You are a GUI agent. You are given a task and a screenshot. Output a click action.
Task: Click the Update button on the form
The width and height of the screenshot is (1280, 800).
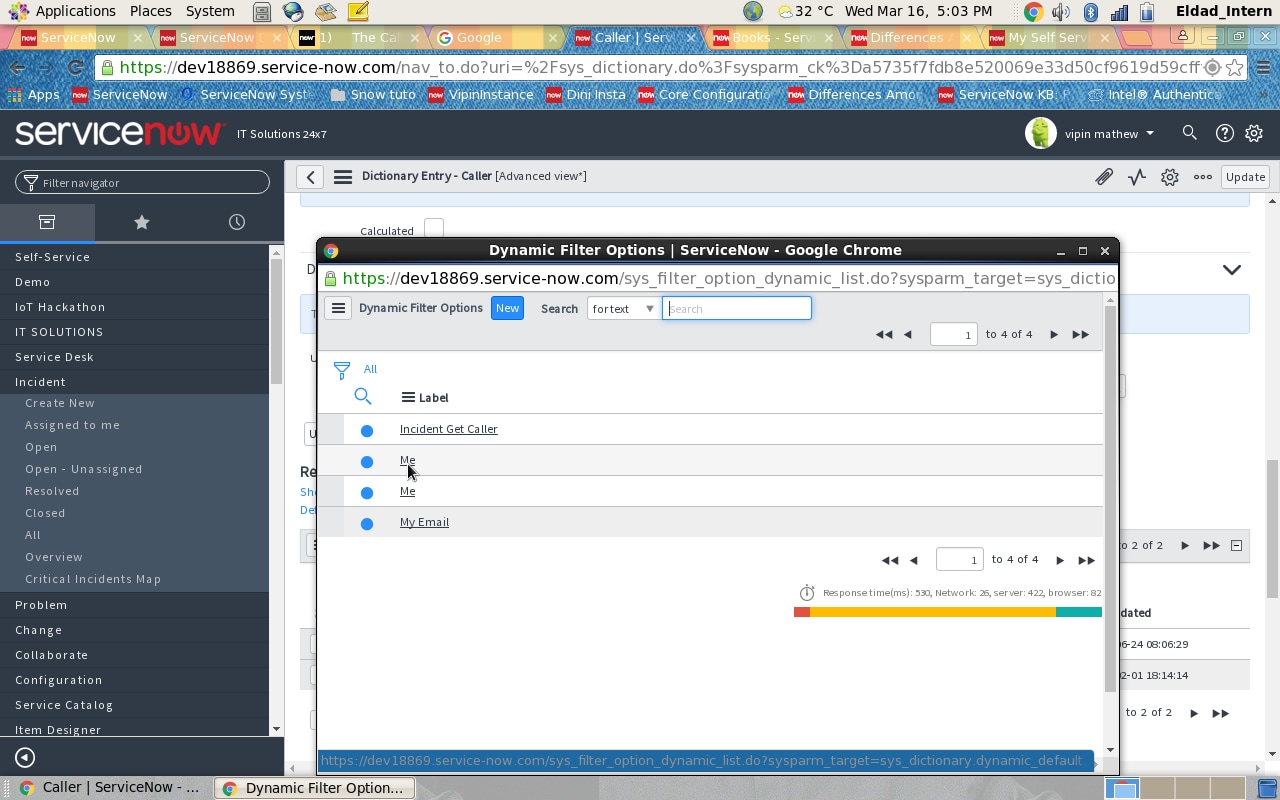click(1245, 177)
